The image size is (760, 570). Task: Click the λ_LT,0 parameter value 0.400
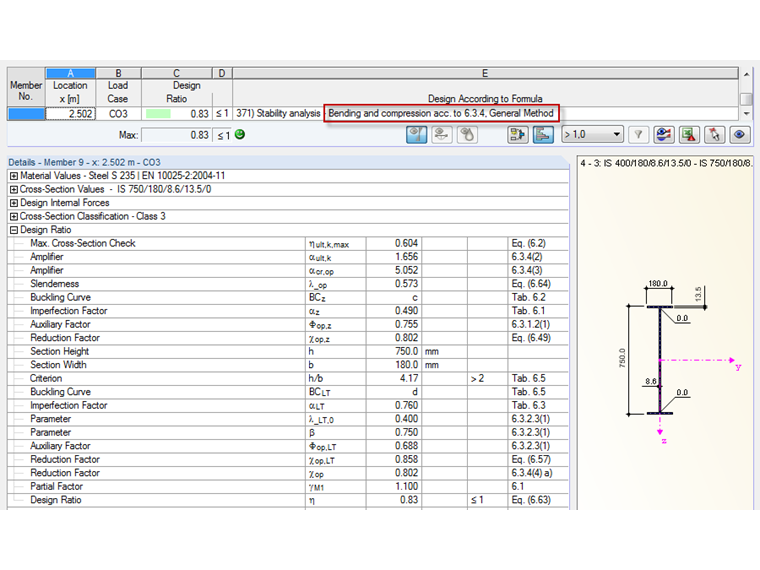pos(406,419)
